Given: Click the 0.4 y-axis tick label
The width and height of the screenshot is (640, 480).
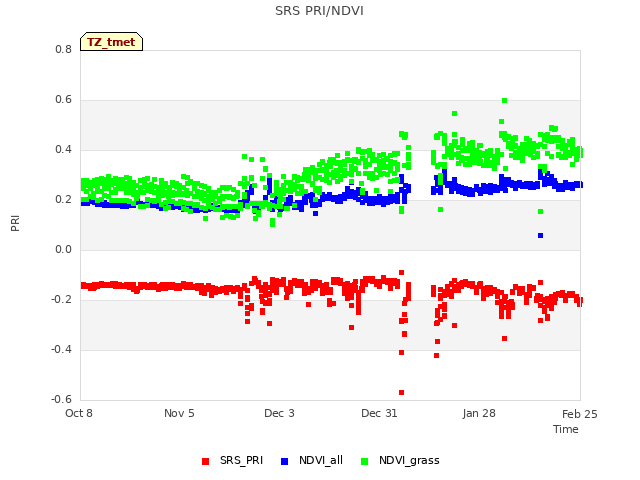Looking at the screenshot, I should pyautogui.click(x=63, y=149).
